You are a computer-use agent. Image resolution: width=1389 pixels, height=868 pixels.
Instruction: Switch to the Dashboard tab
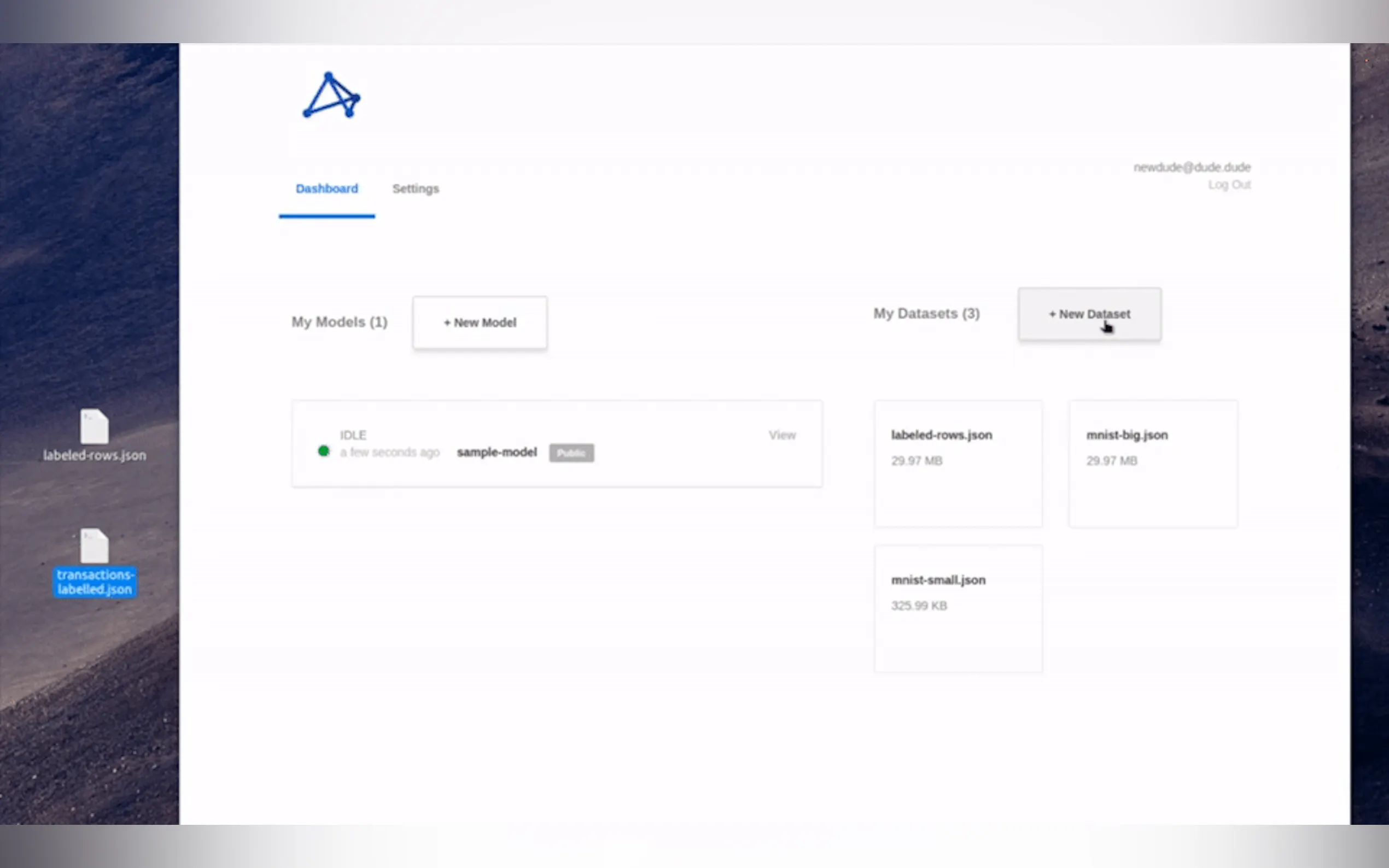coord(326,189)
